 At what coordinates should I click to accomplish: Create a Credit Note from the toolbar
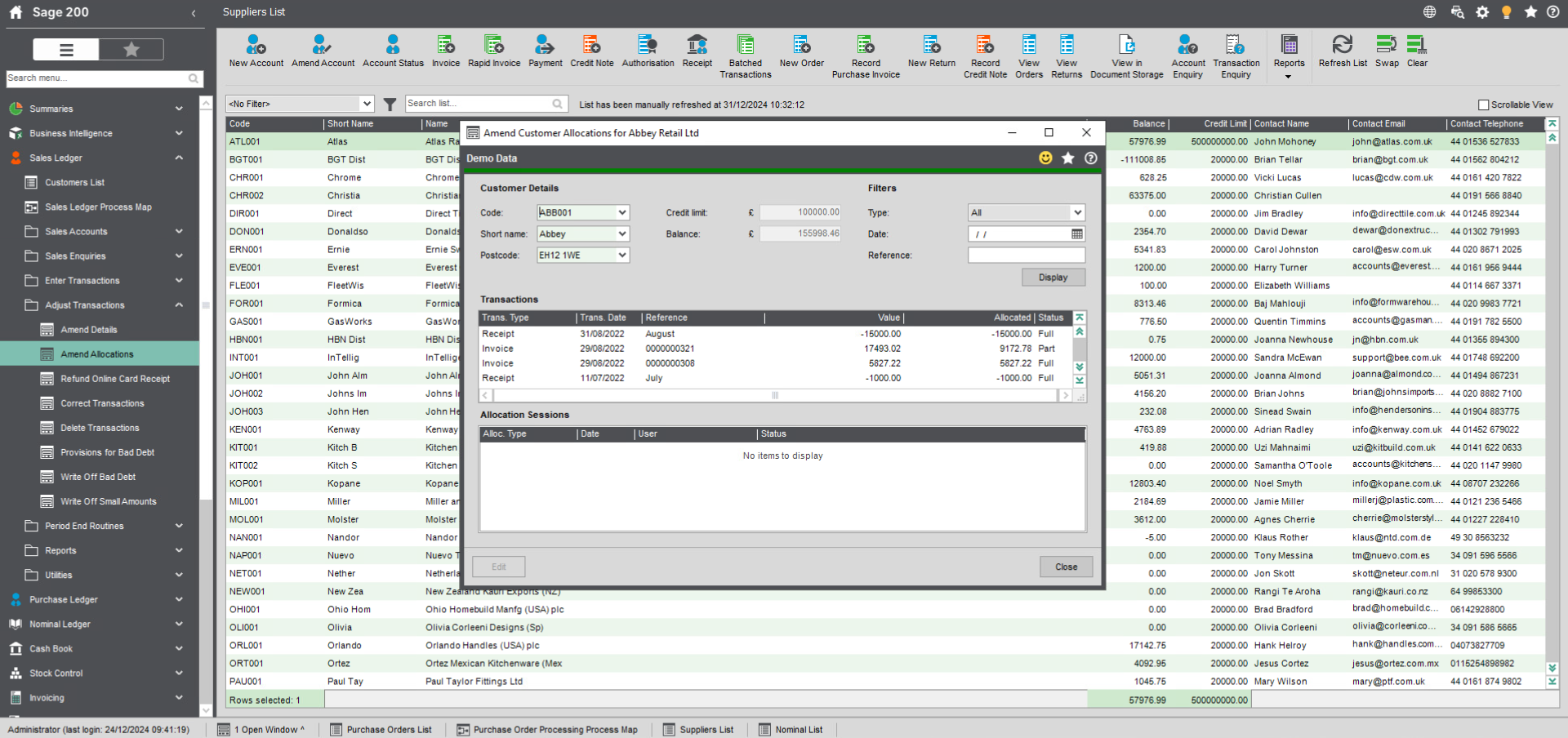592,51
